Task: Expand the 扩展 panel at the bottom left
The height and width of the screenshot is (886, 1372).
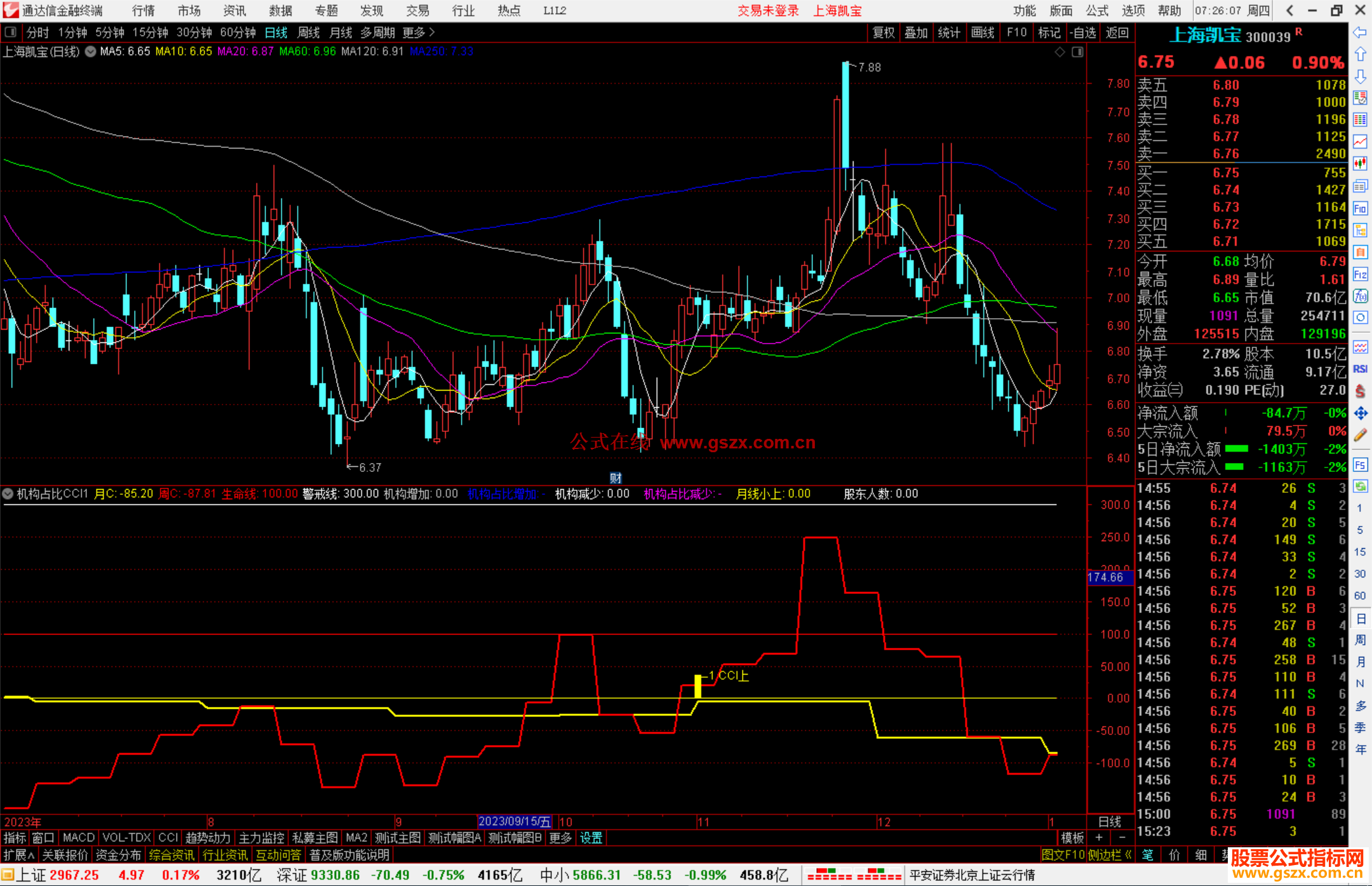Action: (x=19, y=855)
